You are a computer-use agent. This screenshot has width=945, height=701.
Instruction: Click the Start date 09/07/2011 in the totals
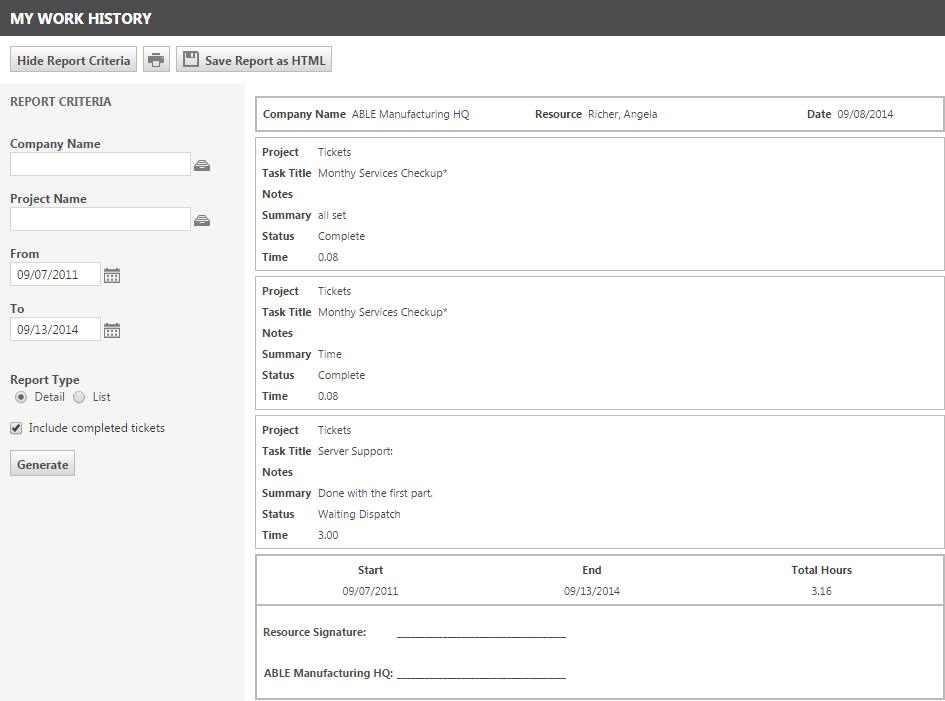370,591
